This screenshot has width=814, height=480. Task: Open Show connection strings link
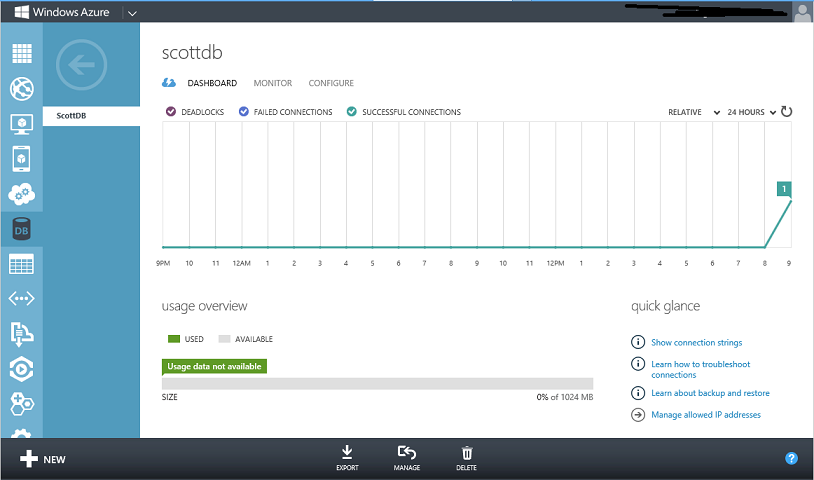697,342
